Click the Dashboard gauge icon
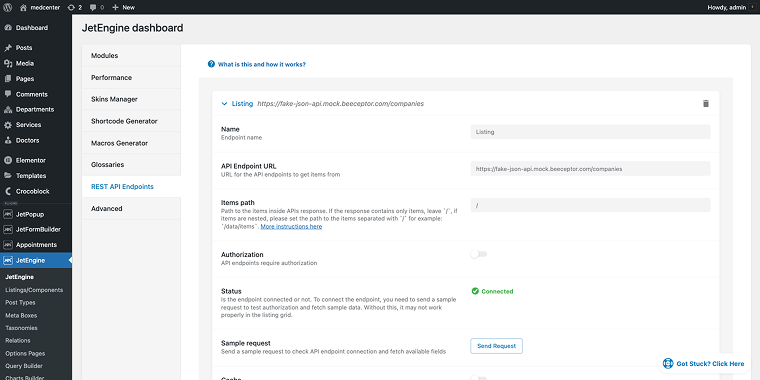 [8, 28]
